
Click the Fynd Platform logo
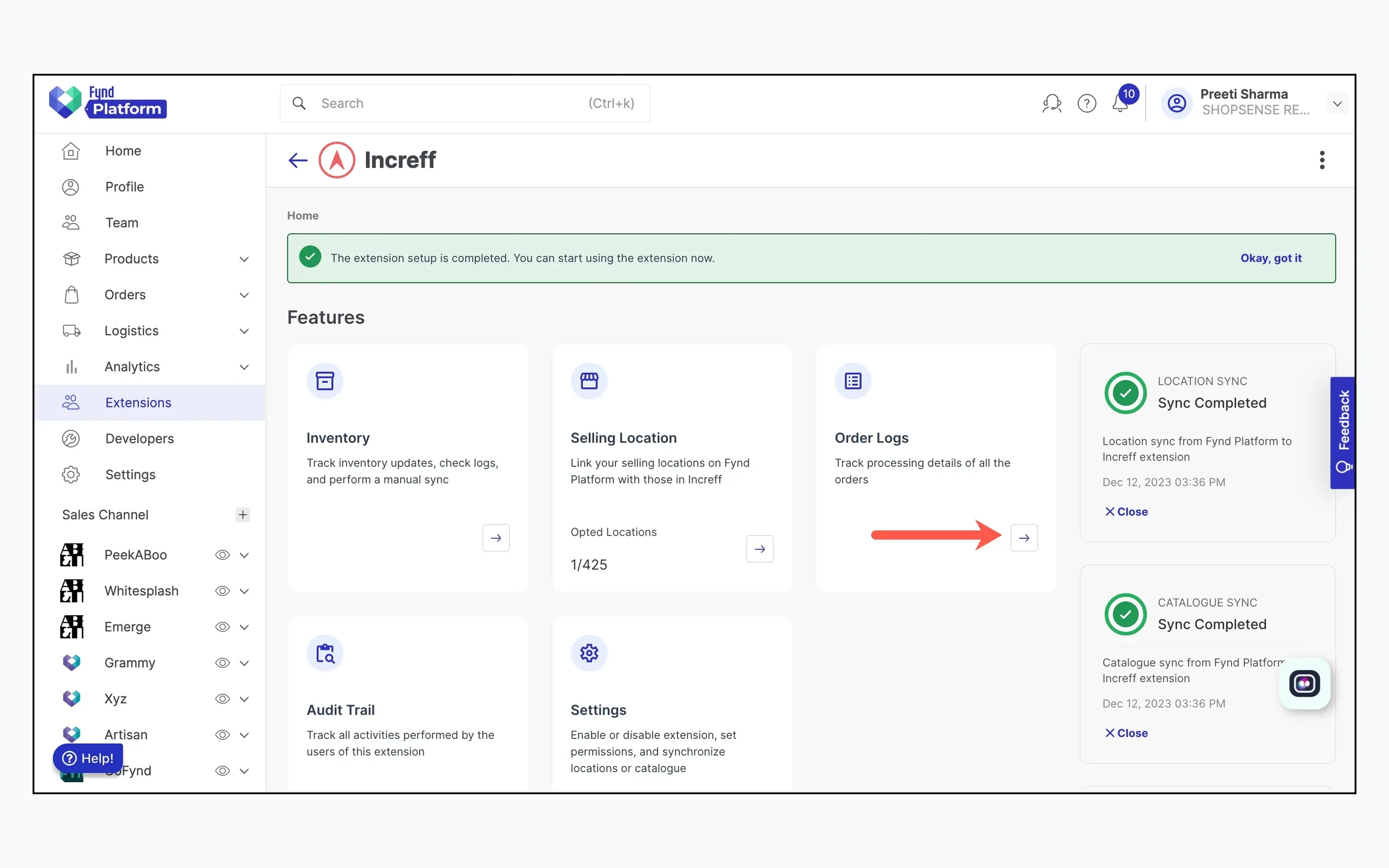click(107, 102)
